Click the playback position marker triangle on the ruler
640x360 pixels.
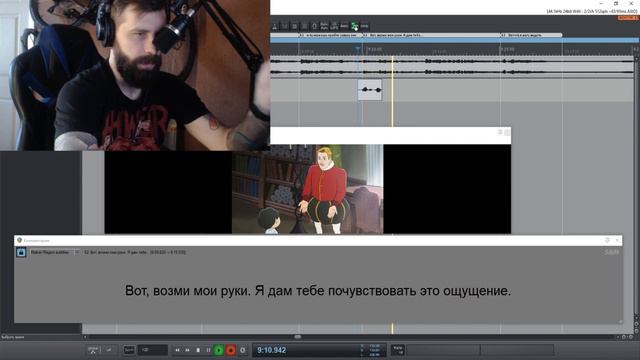pos(358,50)
